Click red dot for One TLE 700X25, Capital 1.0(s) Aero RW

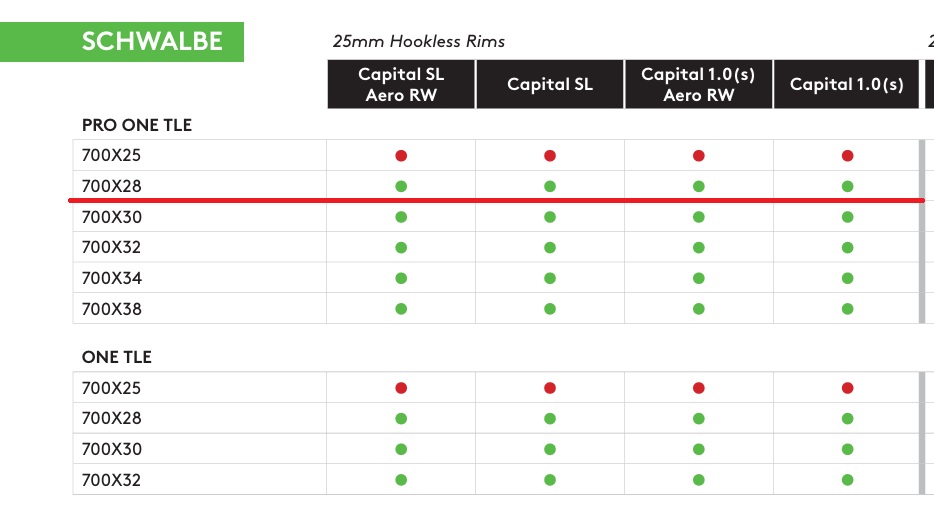click(699, 388)
